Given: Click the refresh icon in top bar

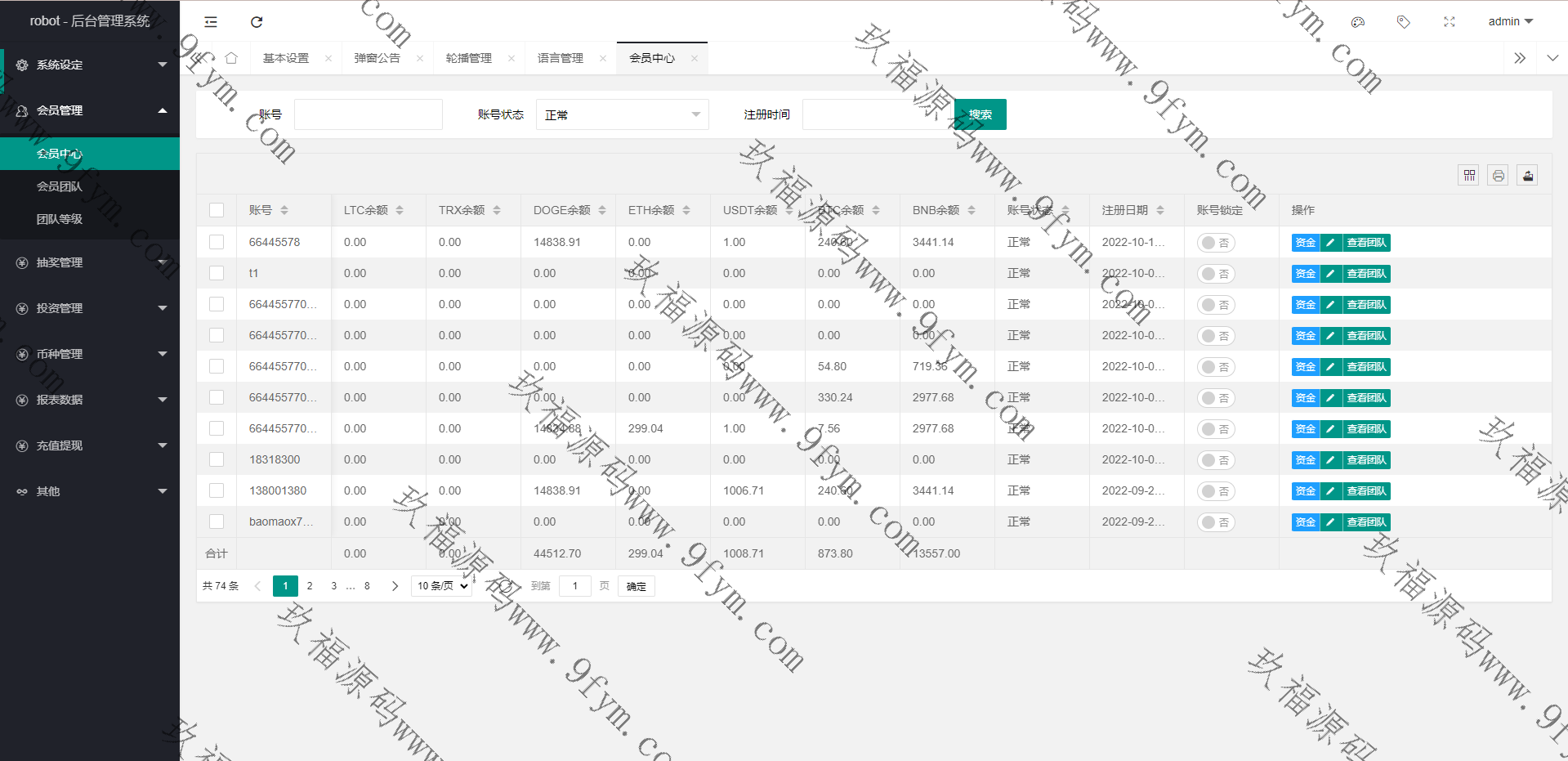Looking at the screenshot, I should pos(257,22).
